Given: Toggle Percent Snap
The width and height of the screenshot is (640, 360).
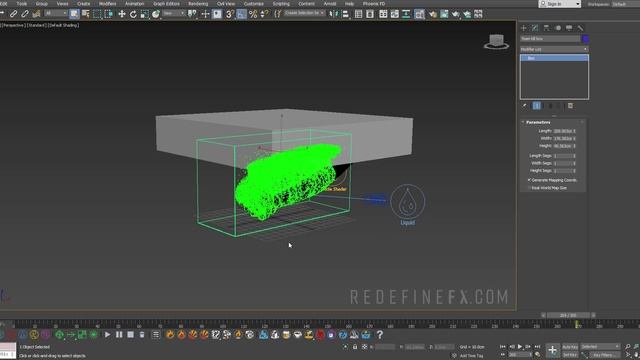Looking at the screenshot, I should (x=253, y=14).
